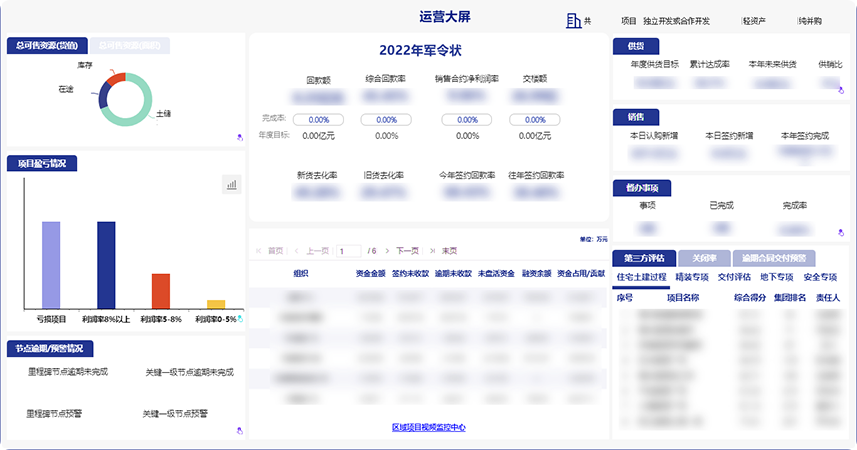Click drill-down icon in 总可售资源 donut panel

tap(239, 138)
